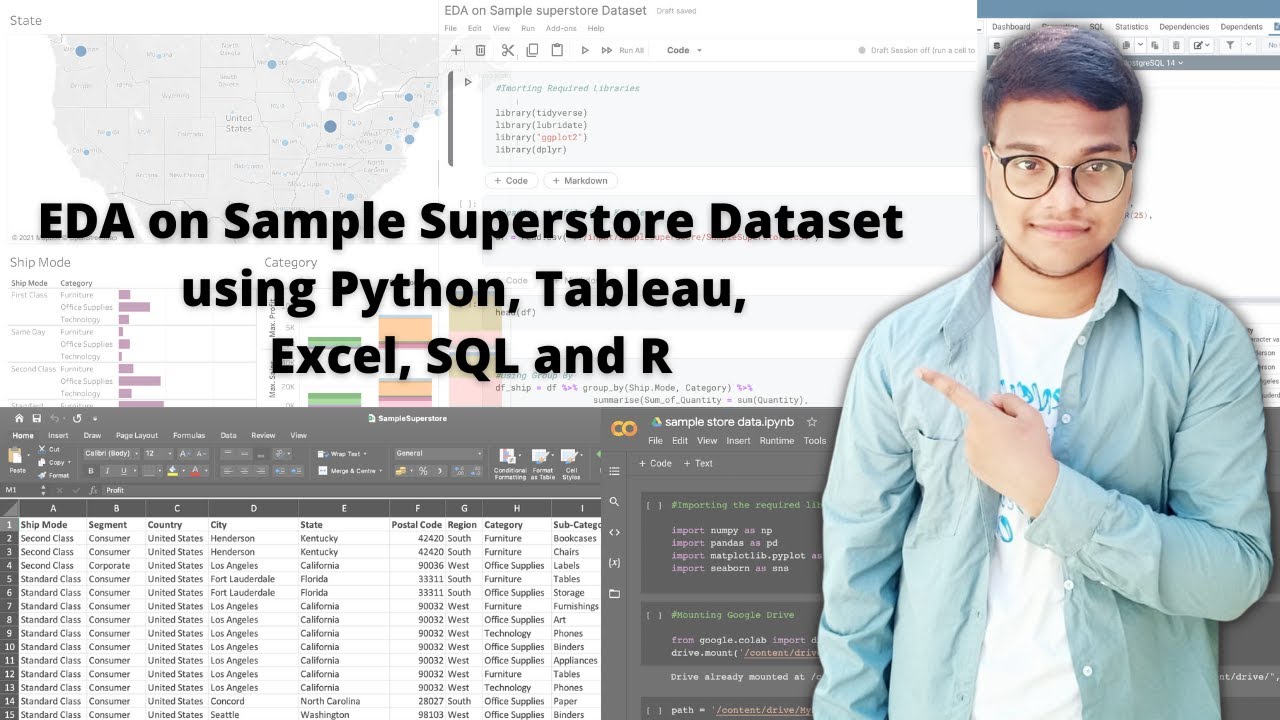Screen dimensions: 1280x720
Task: Click Increase font size icon in Excel
Action: click(186, 453)
